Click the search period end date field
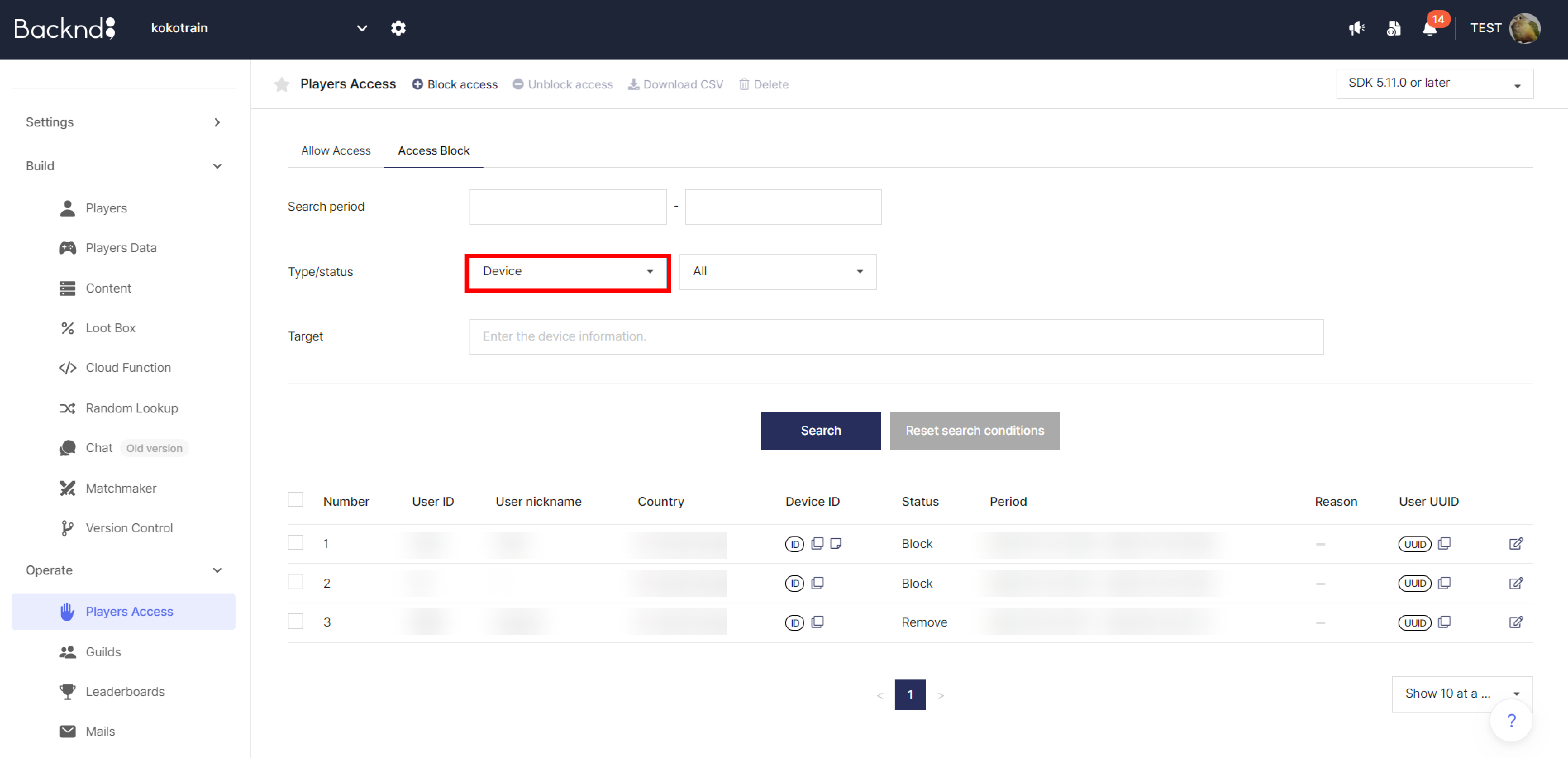1568x758 pixels. click(783, 207)
